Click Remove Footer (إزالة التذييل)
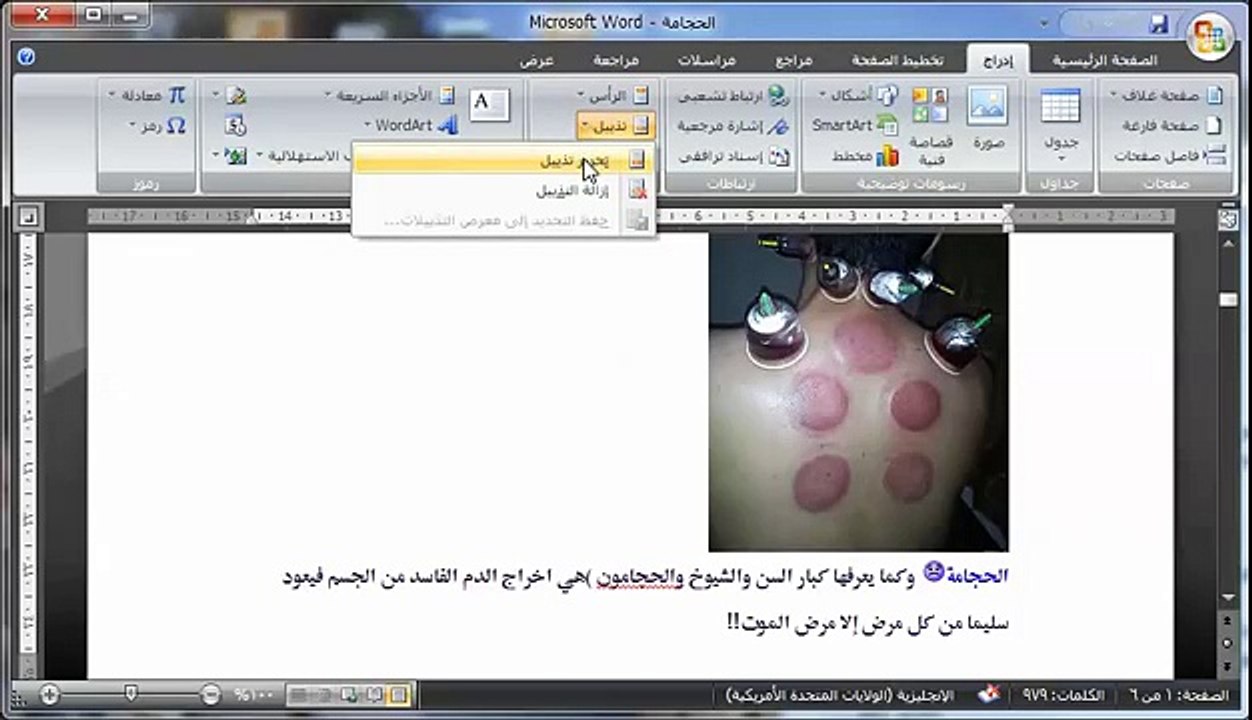The width and height of the screenshot is (1252, 720). (x=504, y=190)
